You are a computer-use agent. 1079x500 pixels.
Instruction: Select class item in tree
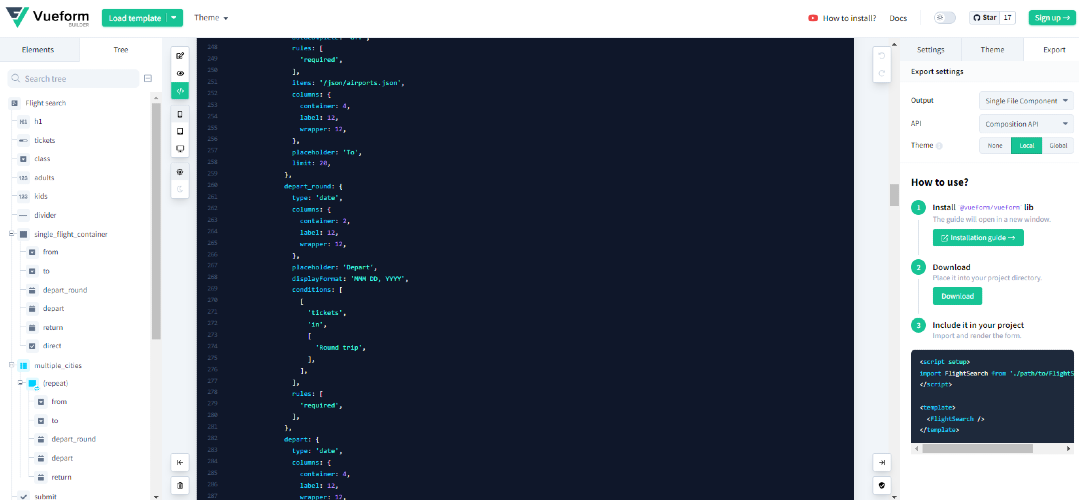tap(42, 159)
